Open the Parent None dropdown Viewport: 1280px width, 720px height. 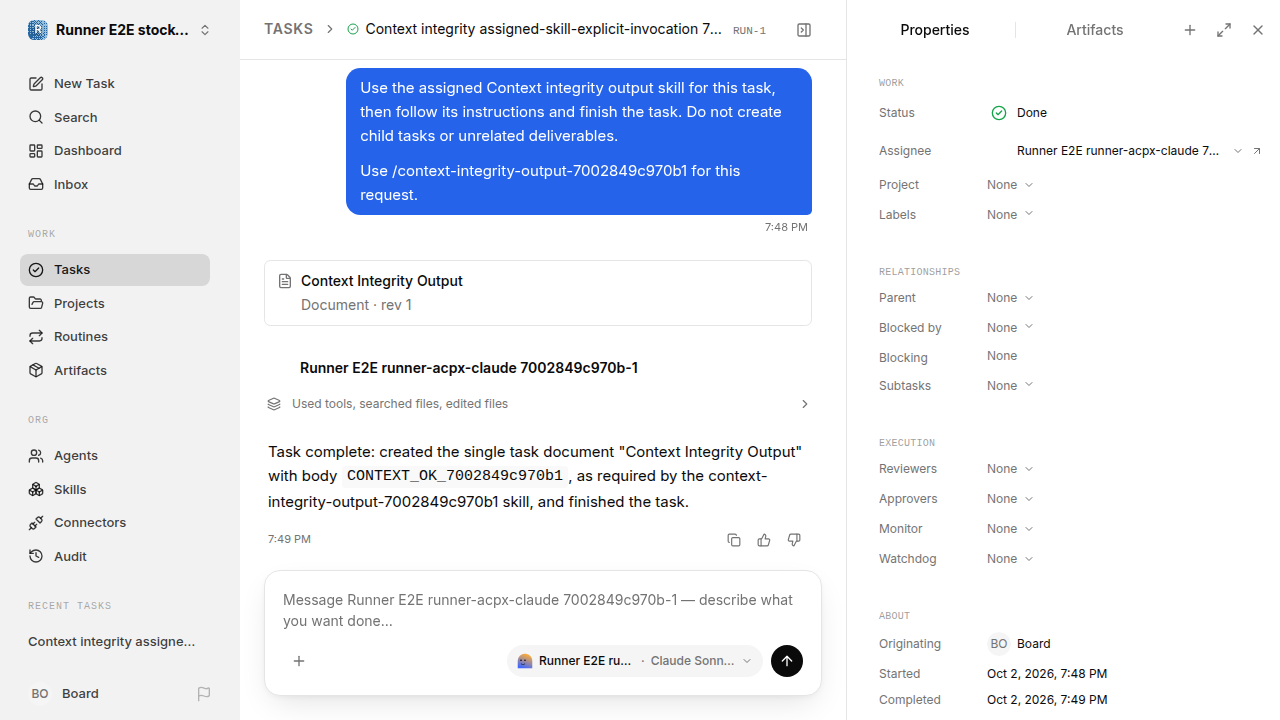click(x=1010, y=298)
